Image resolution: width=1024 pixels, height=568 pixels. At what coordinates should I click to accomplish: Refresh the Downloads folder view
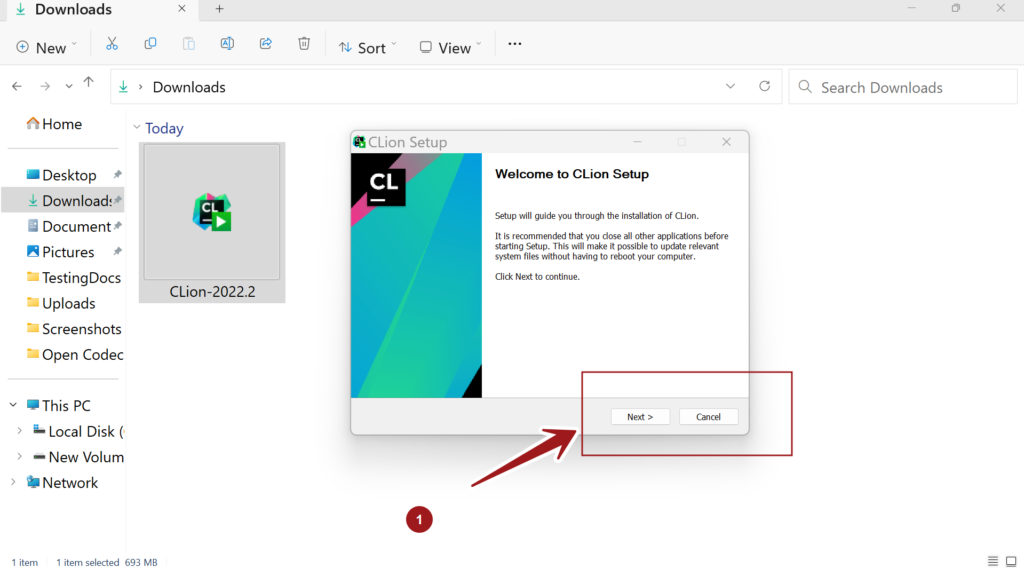tap(765, 87)
